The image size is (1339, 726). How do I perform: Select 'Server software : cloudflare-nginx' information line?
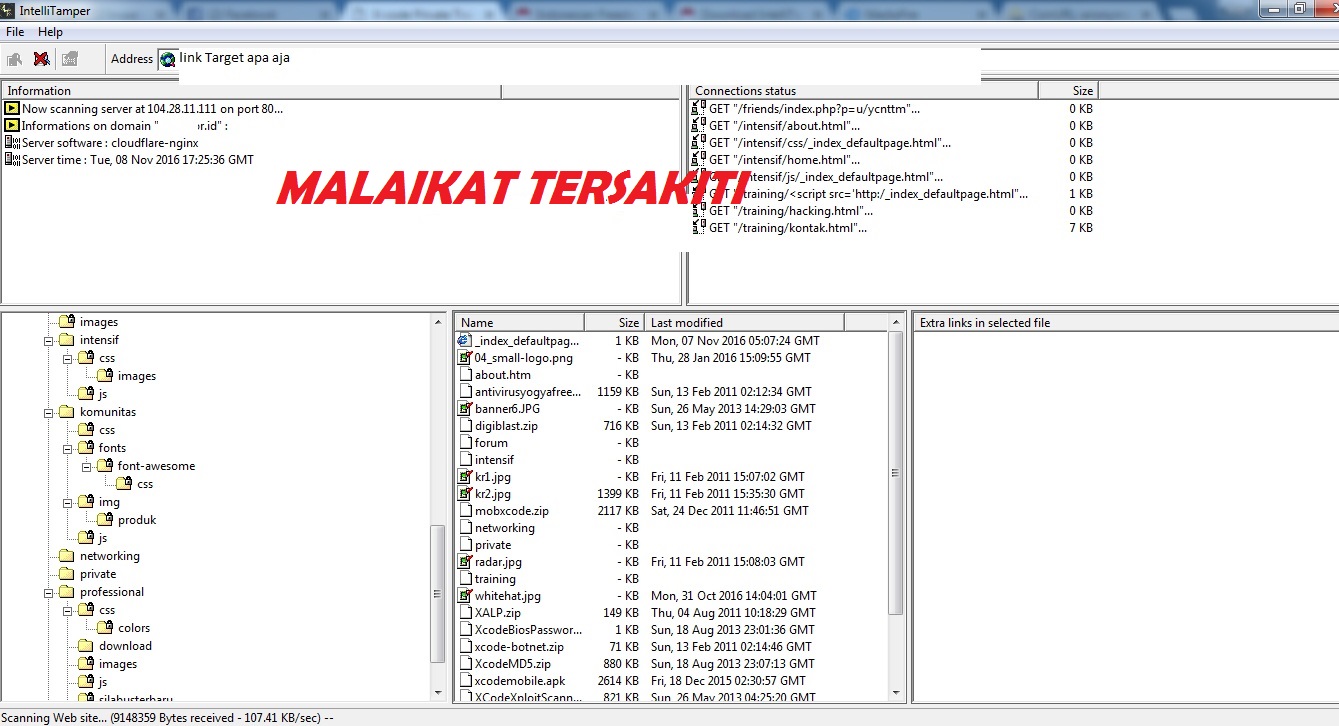(x=110, y=142)
